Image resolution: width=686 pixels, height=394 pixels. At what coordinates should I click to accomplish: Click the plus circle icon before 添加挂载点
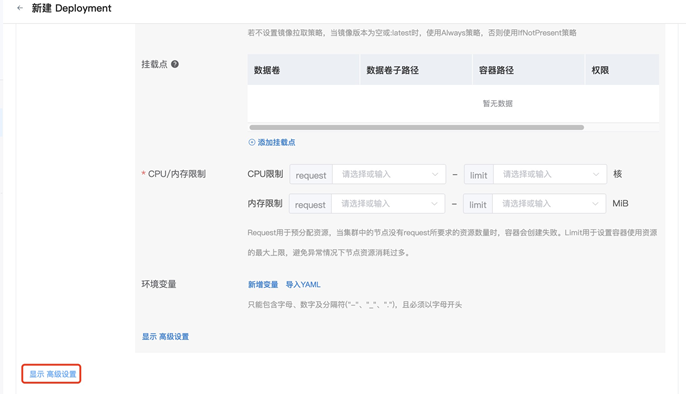[x=252, y=142]
